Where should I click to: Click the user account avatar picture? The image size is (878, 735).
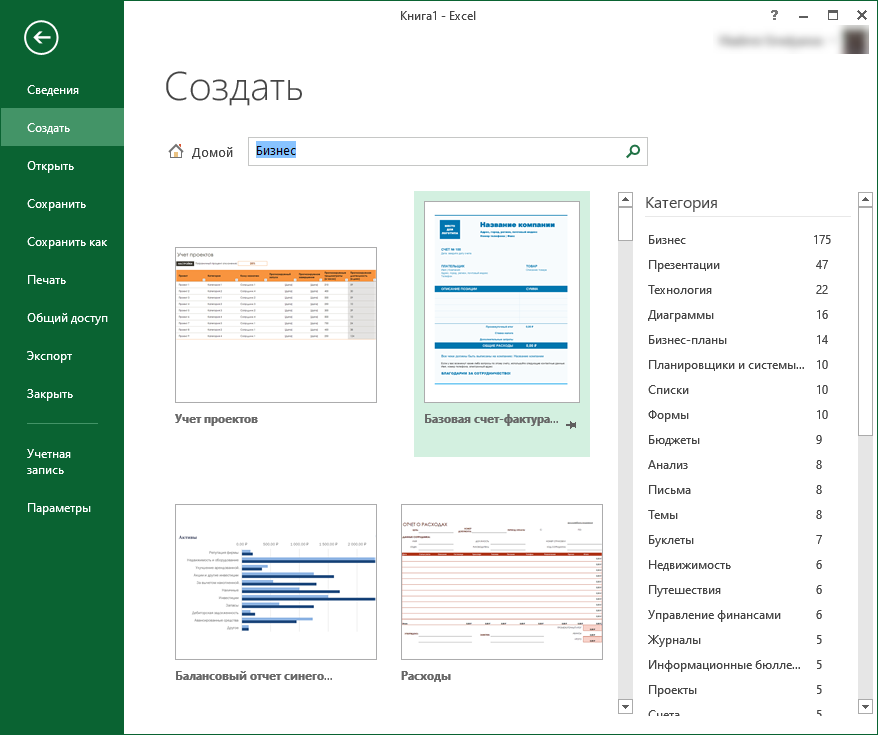[854, 41]
